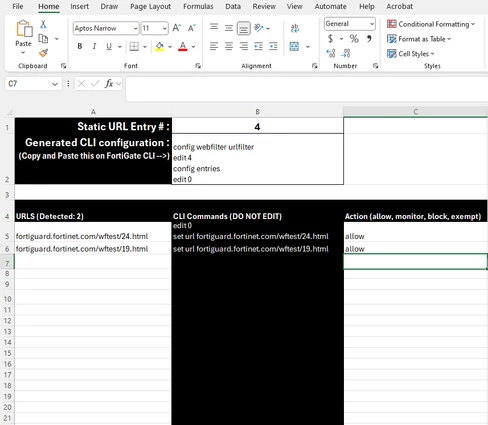Click the Paste clipboard icon

coord(24,29)
